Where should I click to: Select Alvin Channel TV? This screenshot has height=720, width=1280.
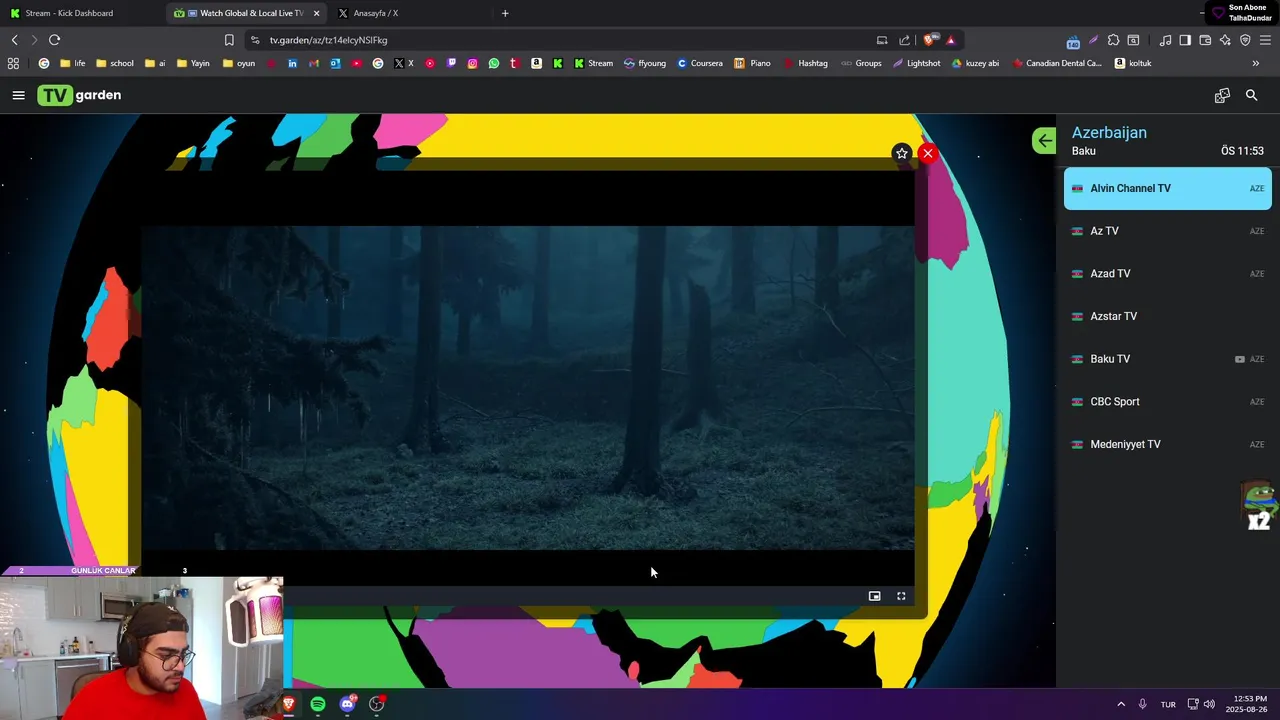pyautogui.click(x=1168, y=188)
